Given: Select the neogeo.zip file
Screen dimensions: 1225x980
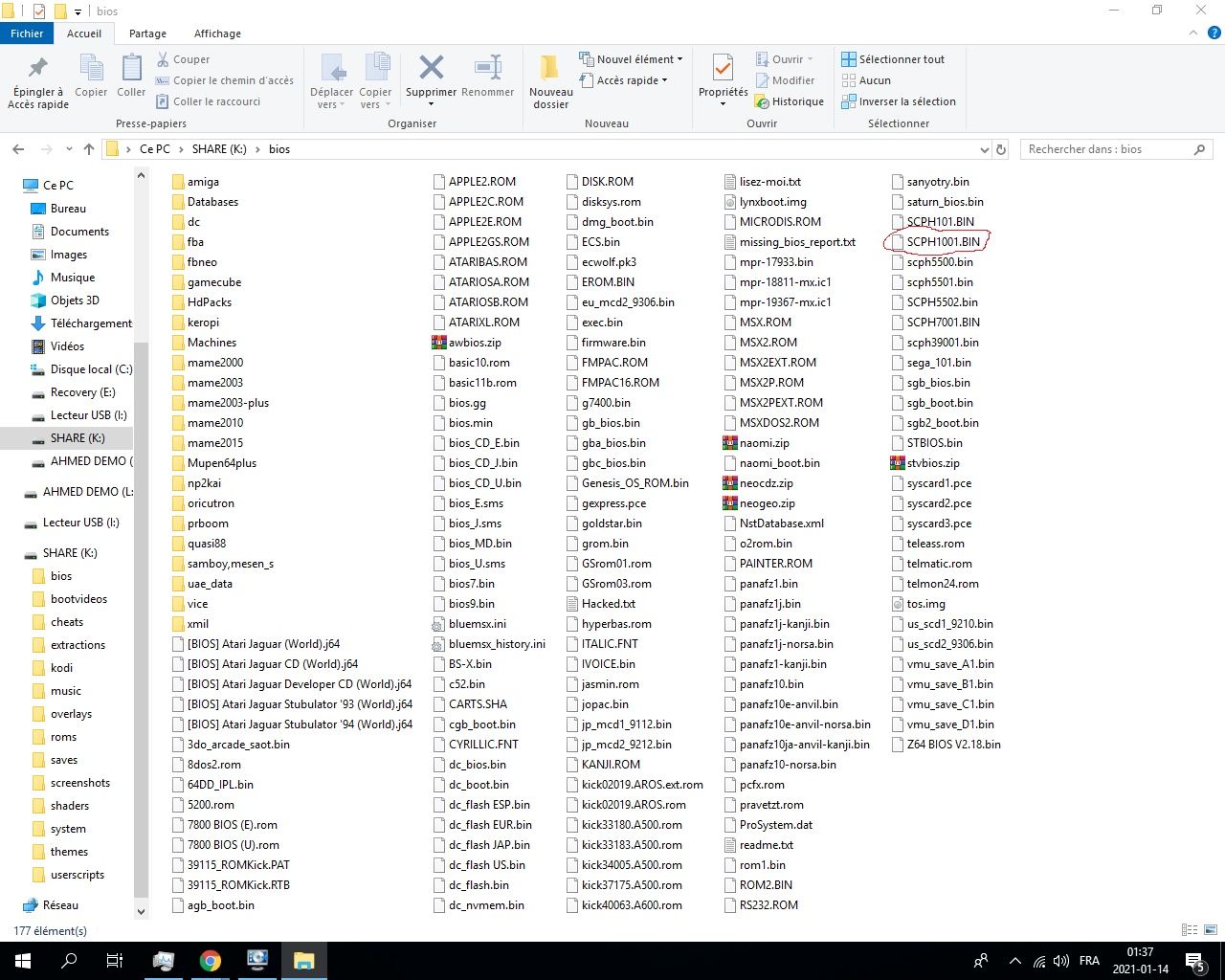Looking at the screenshot, I should (759, 503).
